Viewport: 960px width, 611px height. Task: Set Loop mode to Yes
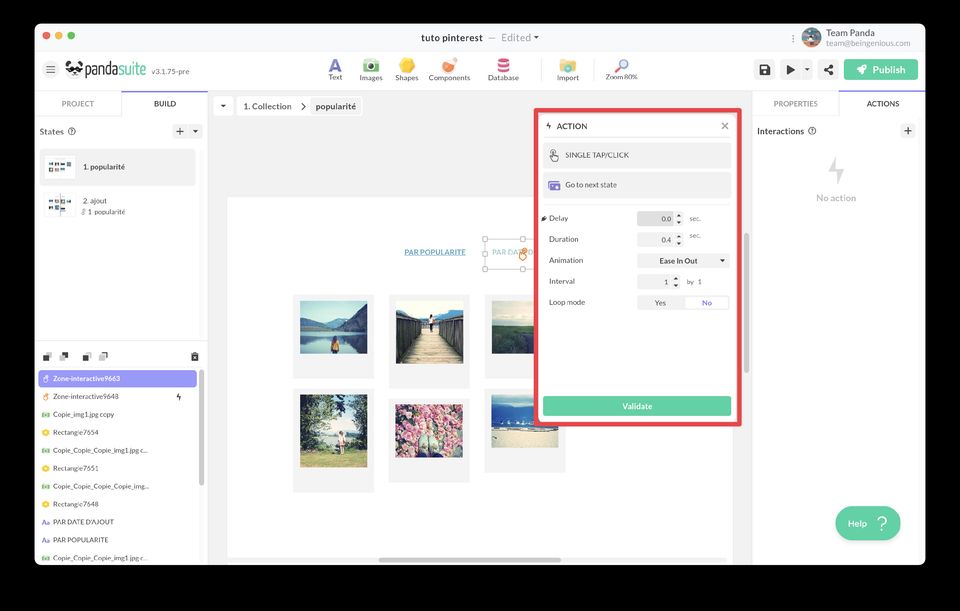pos(659,302)
